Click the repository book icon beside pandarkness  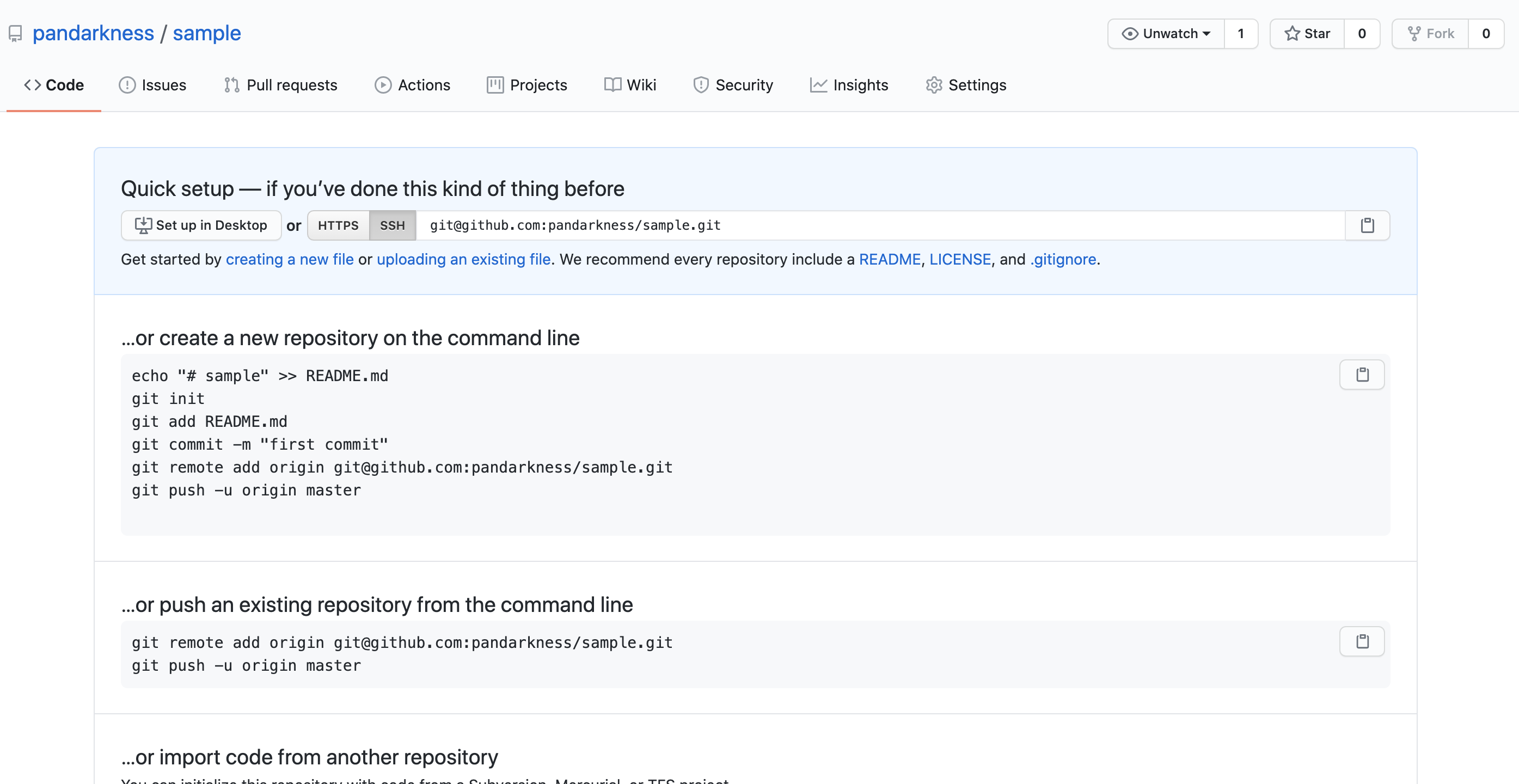pyautogui.click(x=15, y=34)
